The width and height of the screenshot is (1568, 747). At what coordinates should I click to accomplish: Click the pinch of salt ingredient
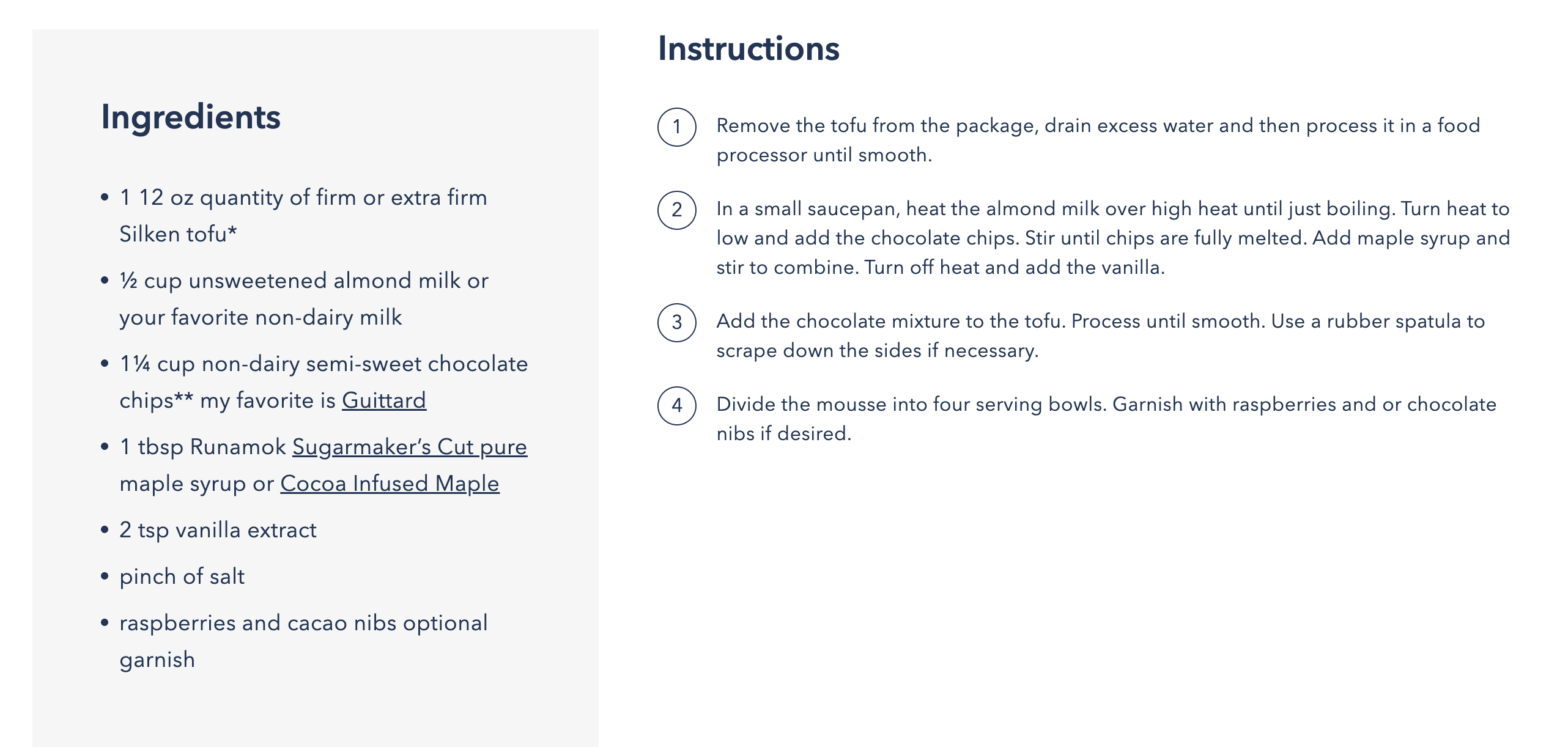point(182,576)
